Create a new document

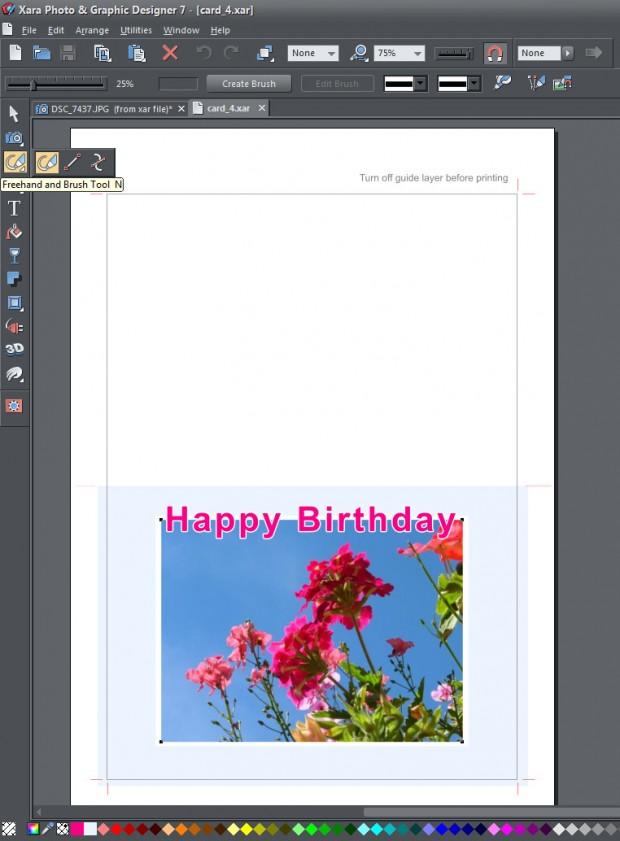16,53
